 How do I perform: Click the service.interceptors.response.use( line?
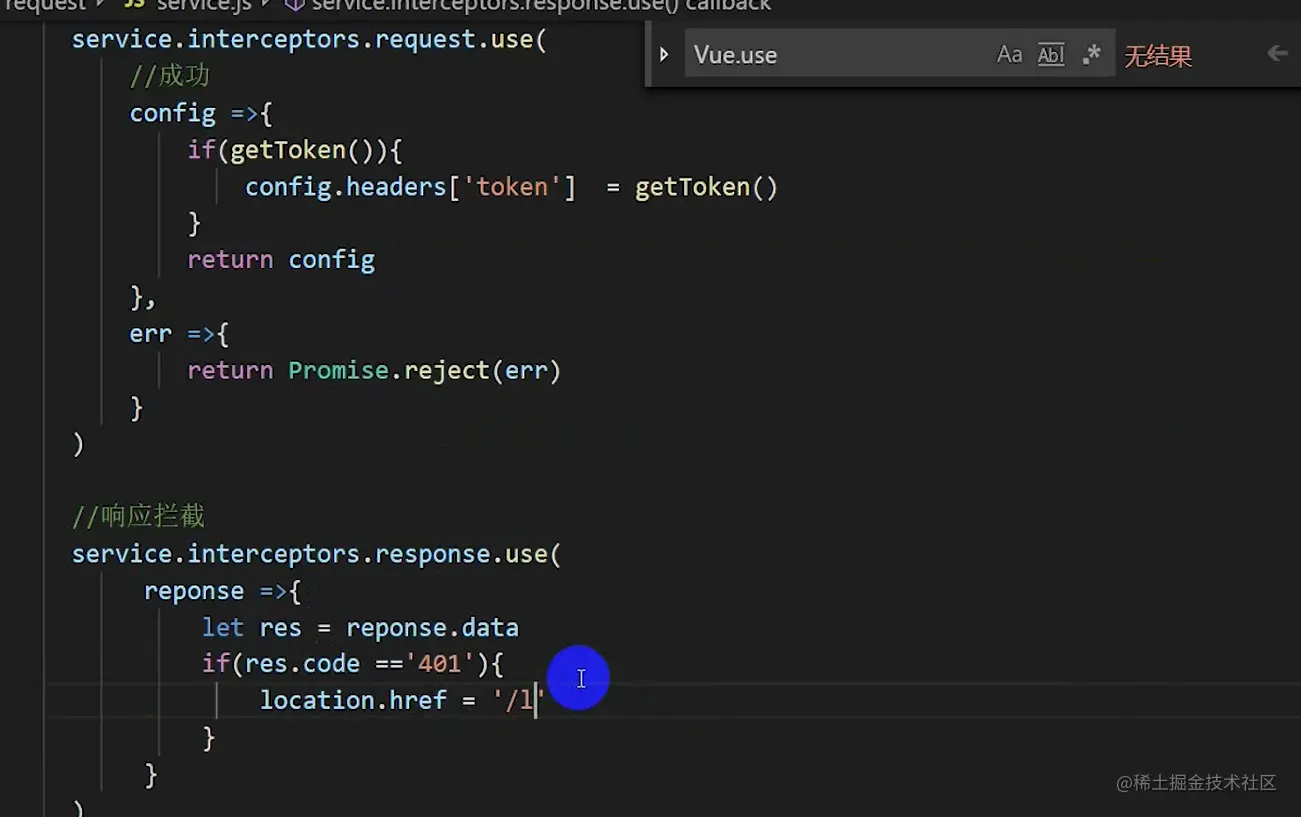click(x=317, y=554)
